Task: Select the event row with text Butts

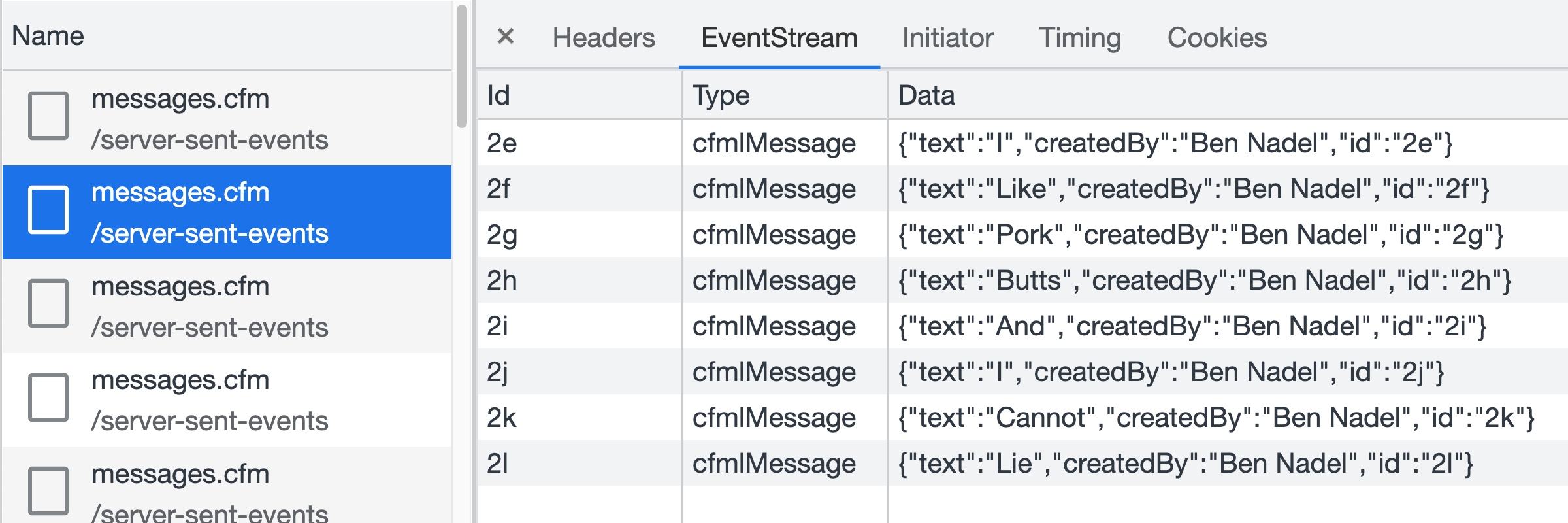Action: 1022,280
